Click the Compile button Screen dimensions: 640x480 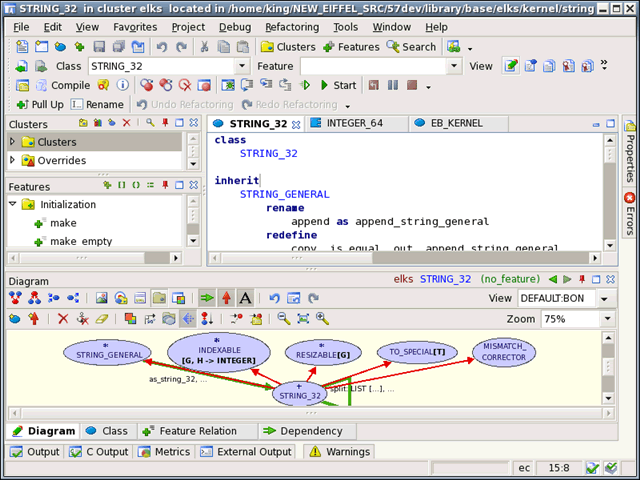point(63,85)
